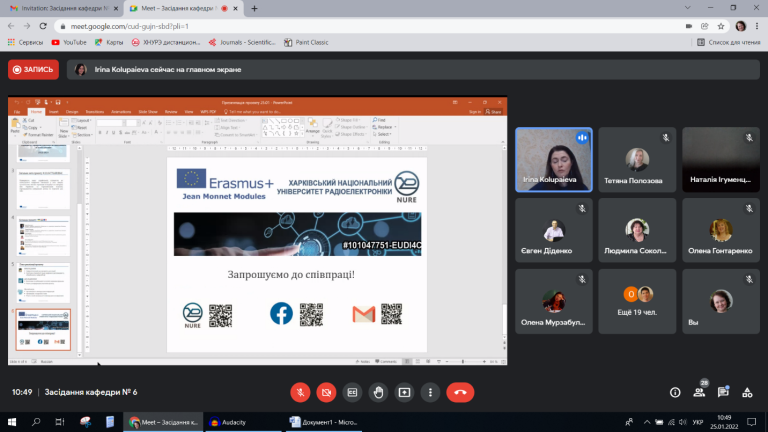Open Audacity from the taskbar
Viewport: 768px width, 432px height.
pyautogui.click(x=228, y=422)
